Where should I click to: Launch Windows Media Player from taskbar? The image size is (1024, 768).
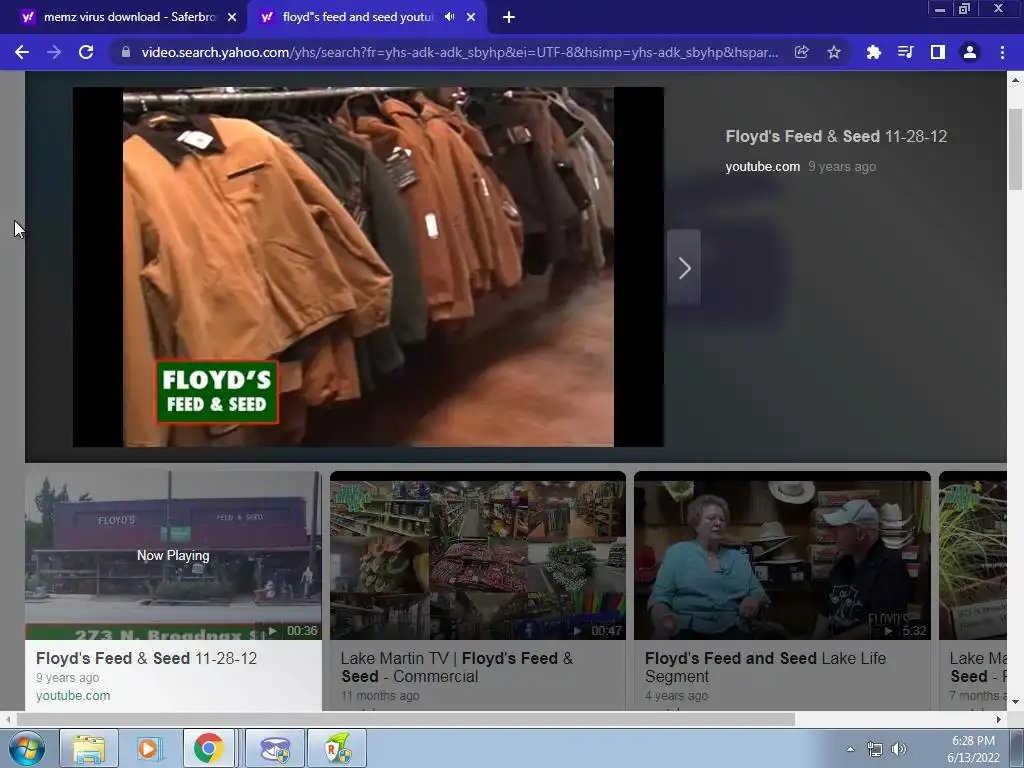point(149,748)
